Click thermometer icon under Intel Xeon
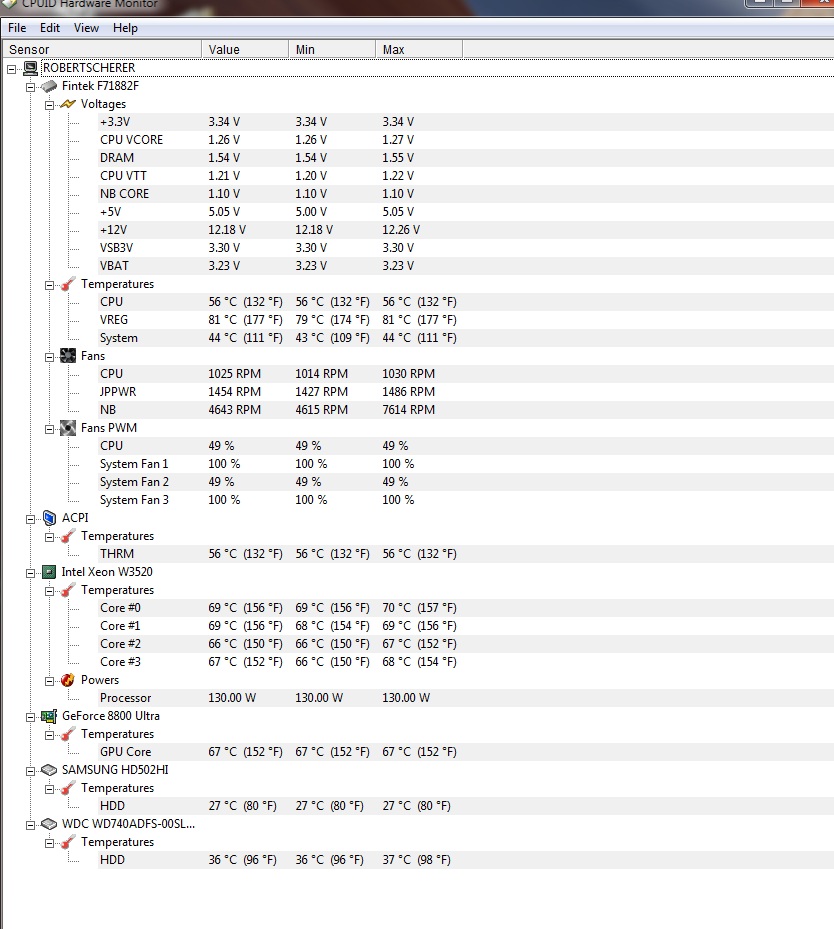Viewport: 834px width, 929px height. click(68, 590)
